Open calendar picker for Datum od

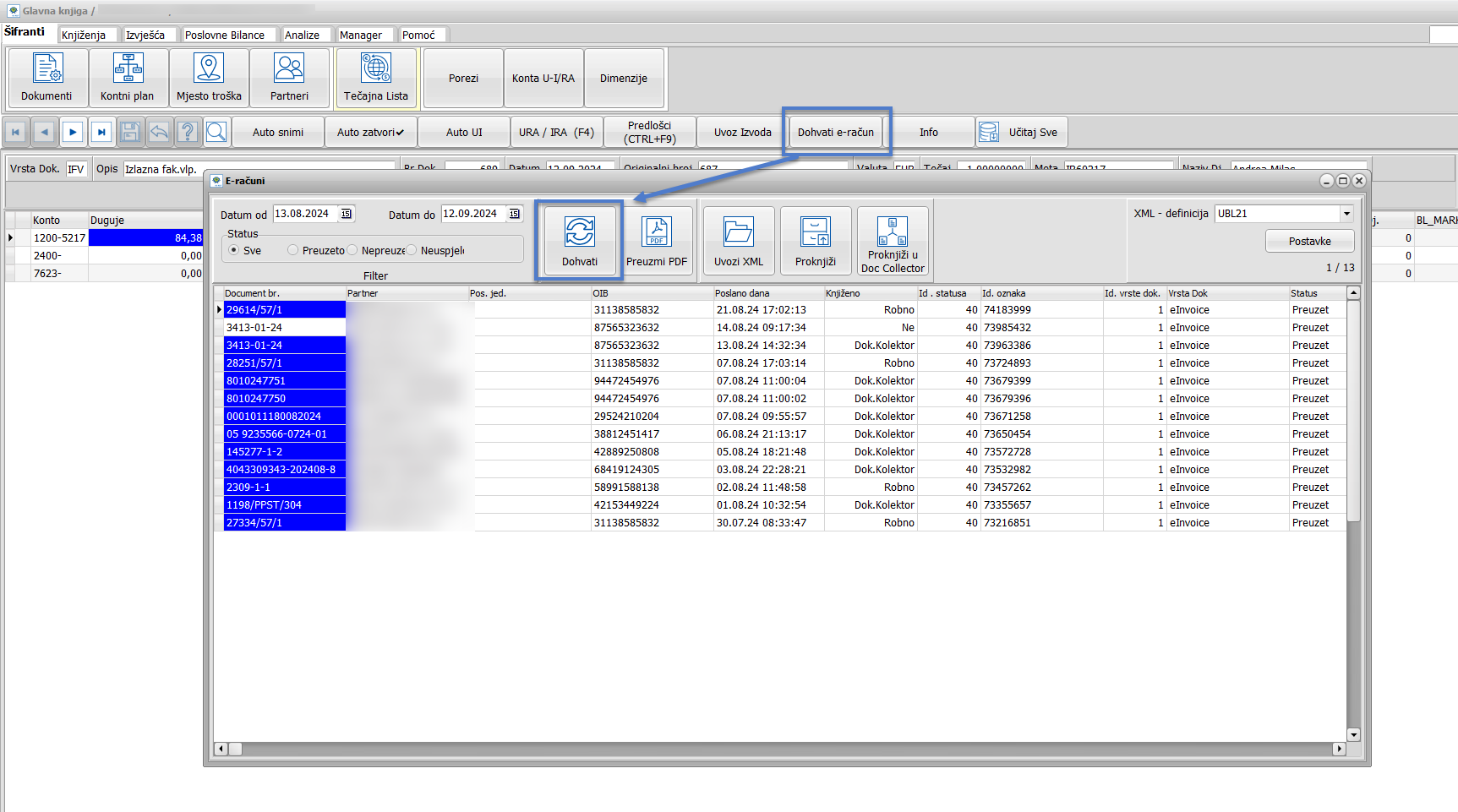[x=347, y=214]
